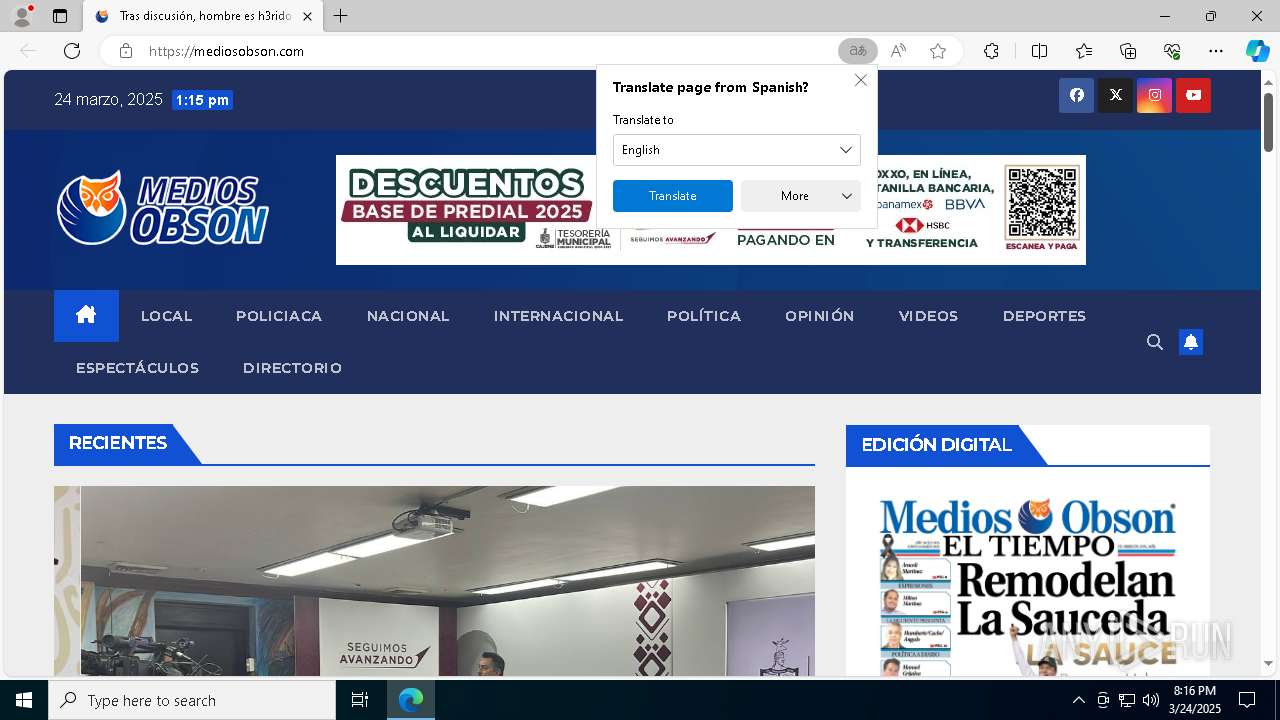Click the 1:15 pm time badge
The width and height of the screenshot is (1280, 720).
[202, 100]
